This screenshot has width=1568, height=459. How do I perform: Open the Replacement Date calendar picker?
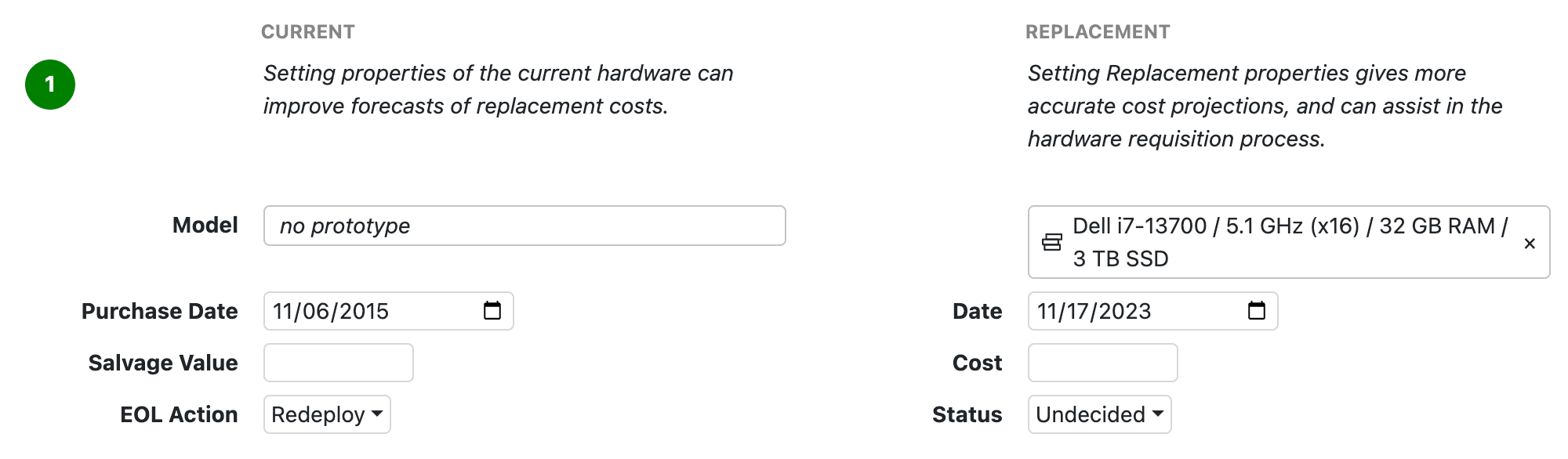[x=1258, y=311]
